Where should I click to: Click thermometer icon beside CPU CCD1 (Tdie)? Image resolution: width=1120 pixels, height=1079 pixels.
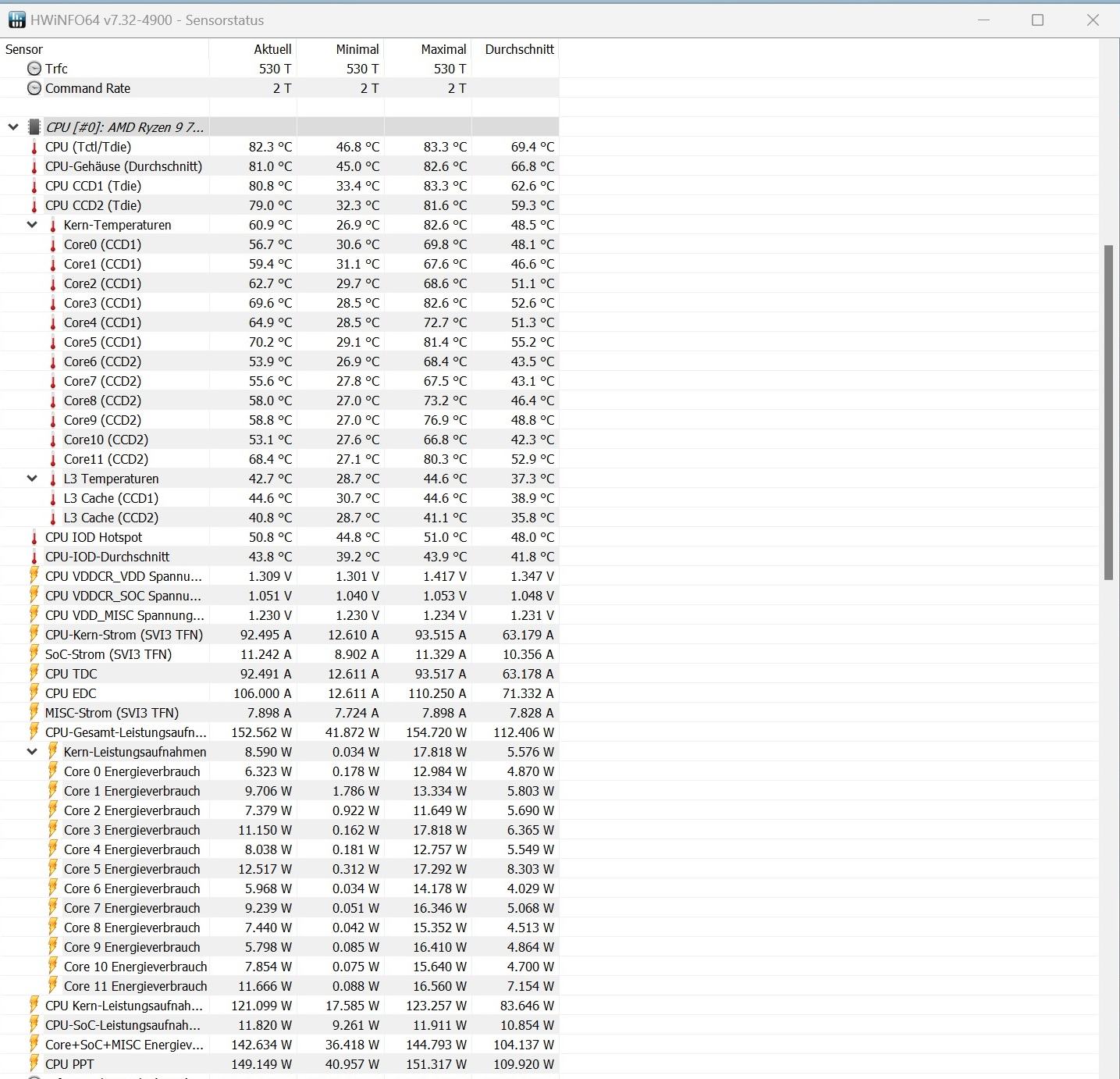[34, 186]
